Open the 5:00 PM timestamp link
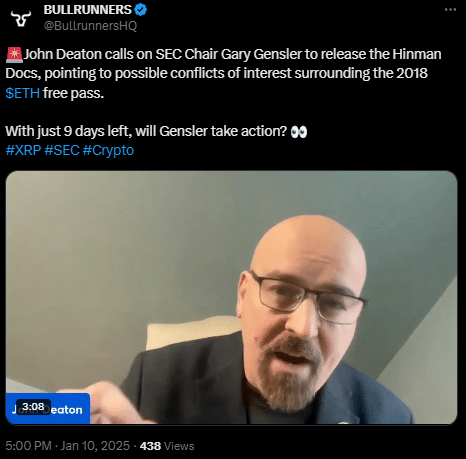 (x=28, y=446)
